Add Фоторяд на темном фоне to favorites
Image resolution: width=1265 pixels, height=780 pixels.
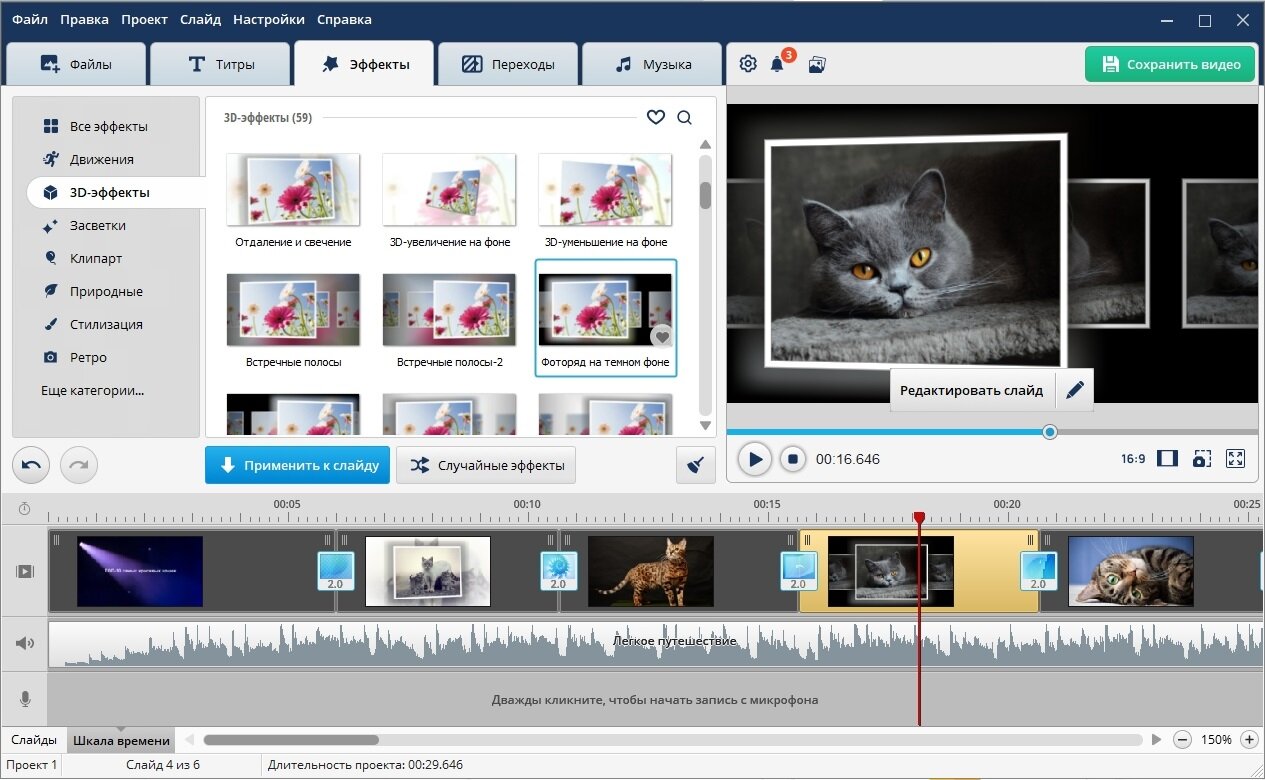pyautogui.click(x=661, y=336)
